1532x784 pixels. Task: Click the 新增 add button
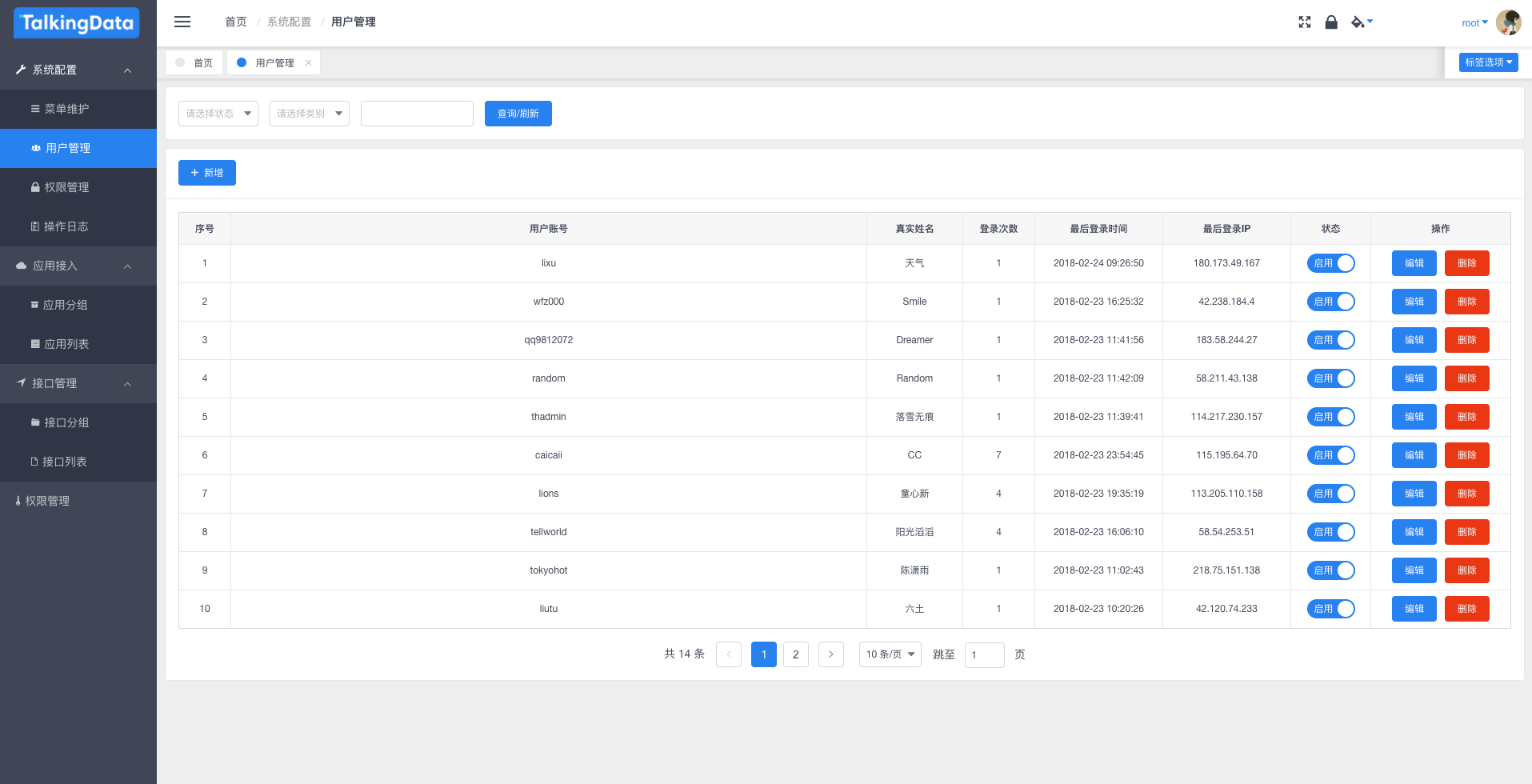point(207,173)
